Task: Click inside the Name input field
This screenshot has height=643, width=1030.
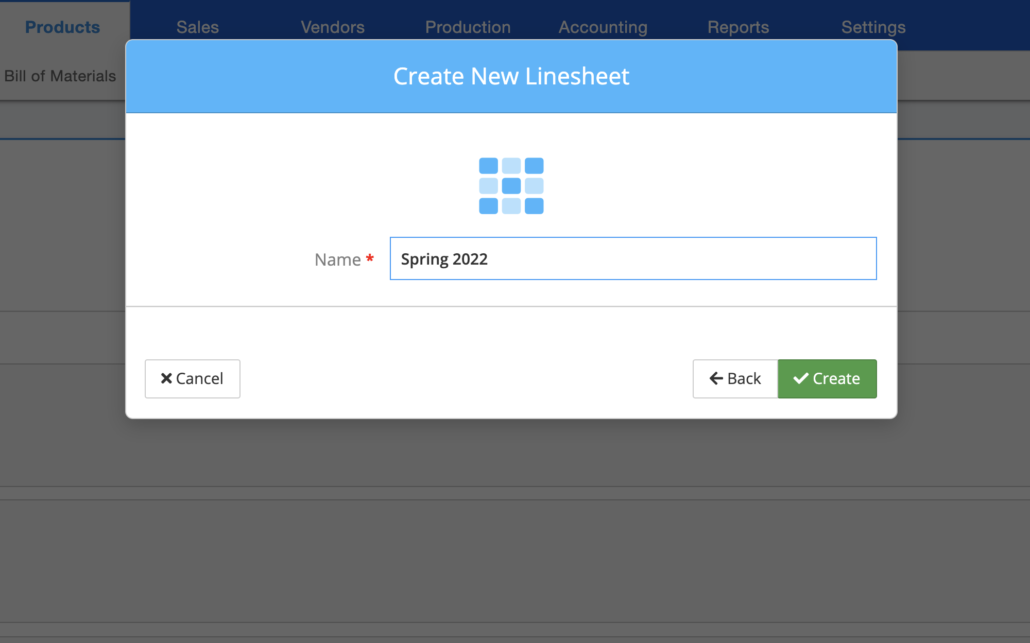Action: tap(633, 258)
